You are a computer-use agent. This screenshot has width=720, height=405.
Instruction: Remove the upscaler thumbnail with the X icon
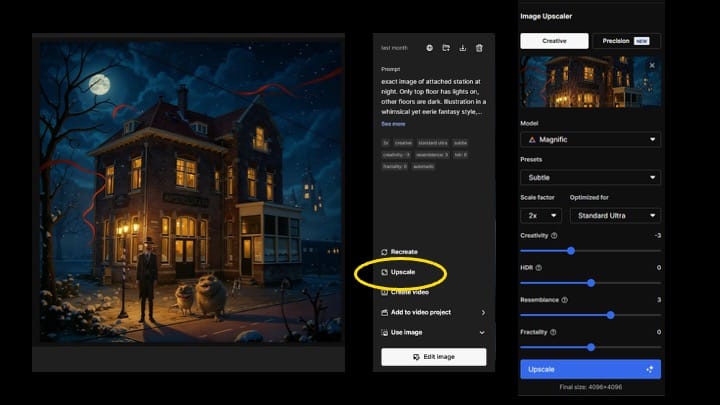652,66
